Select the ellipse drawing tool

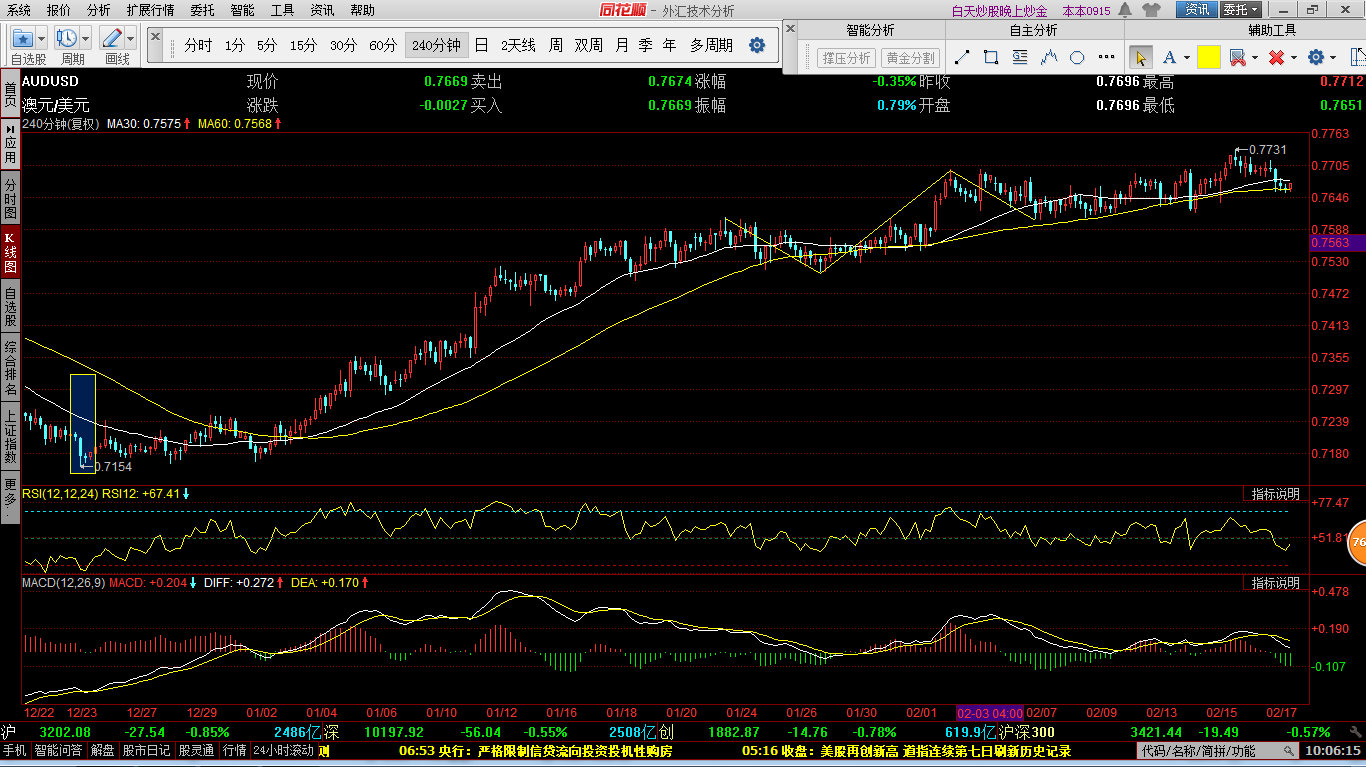[x=1077, y=58]
